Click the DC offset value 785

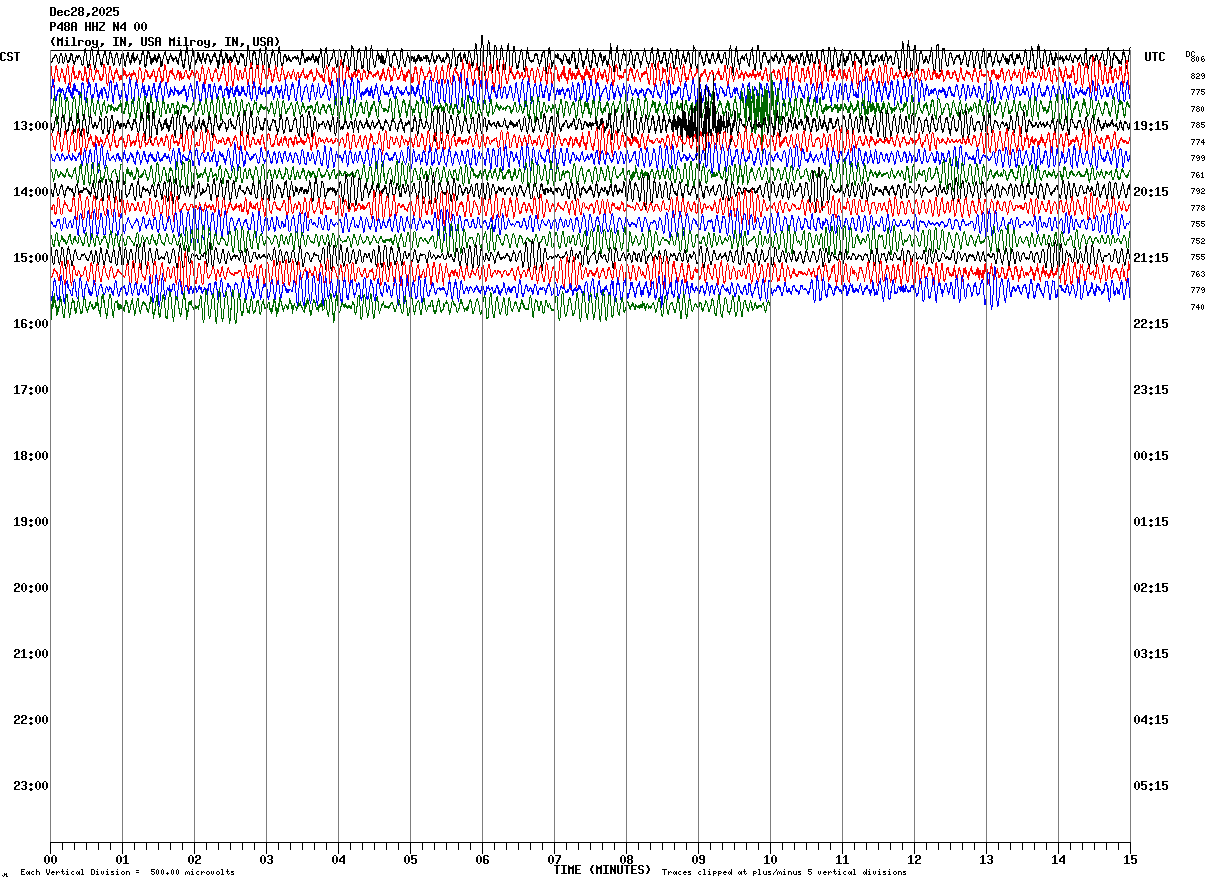coord(1197,125)
